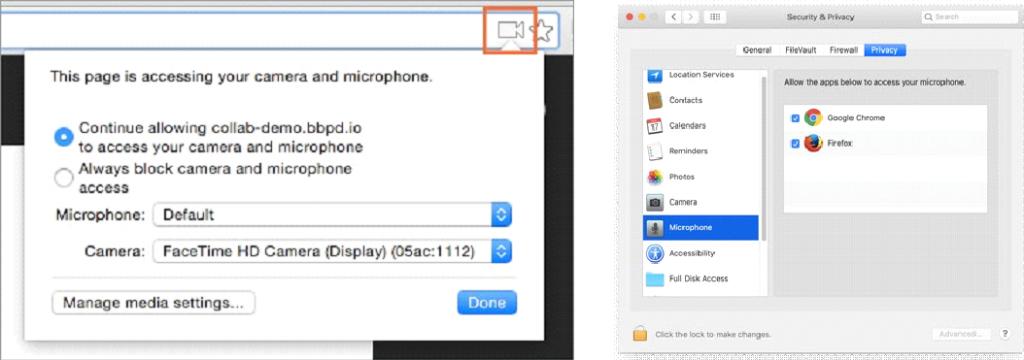This screenshot has height=360, width=1024.
Task: Click the red close button of Security & Privacy
Action: (630, 17)
